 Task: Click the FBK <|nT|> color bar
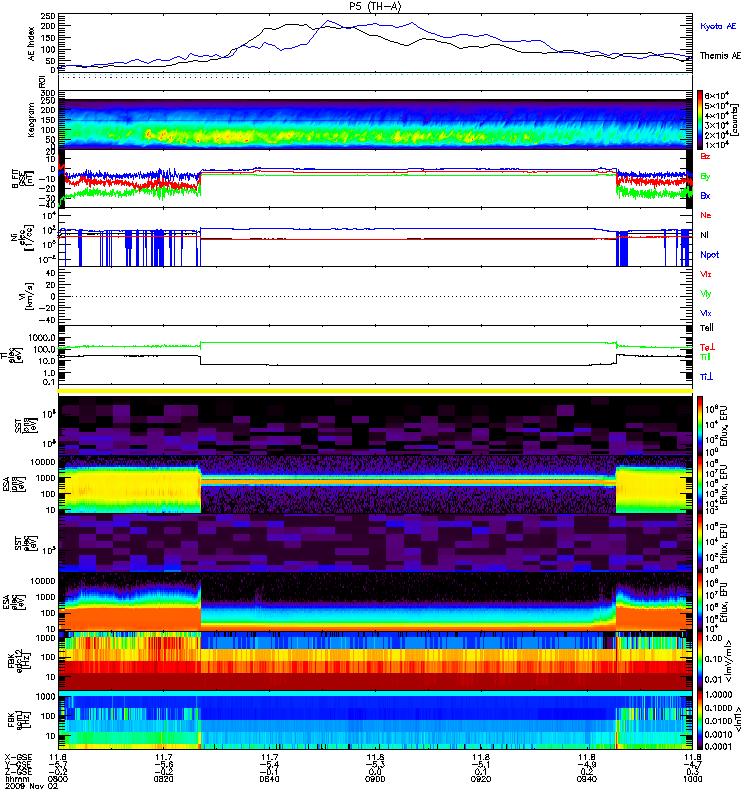(700, 719)
